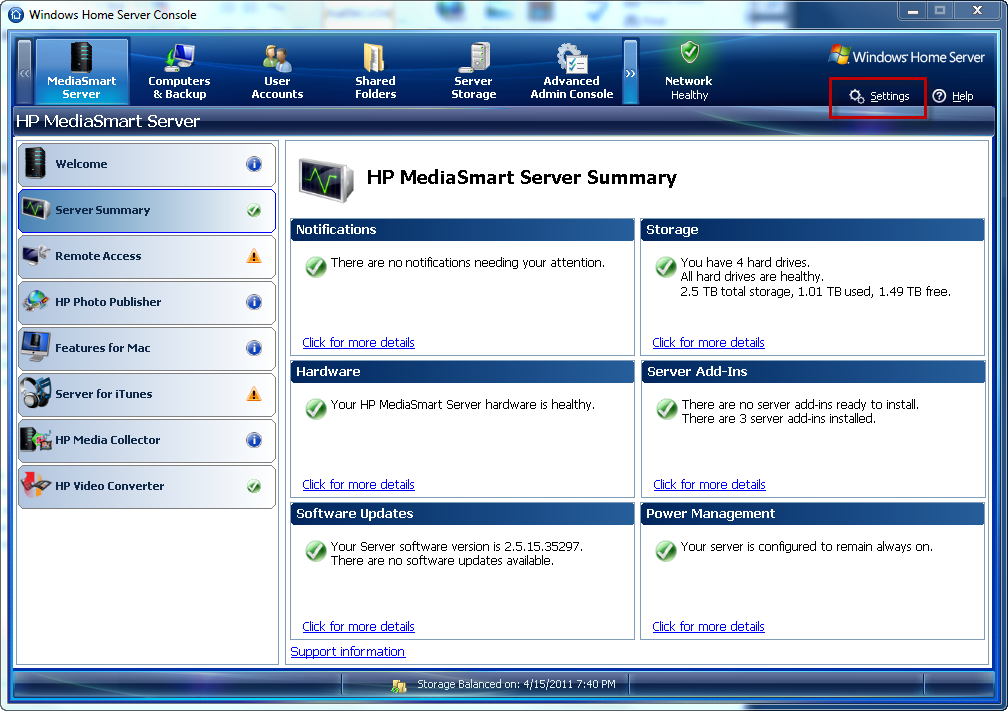Click the Features for Mac info icon
Image resolution: width=1008 pixels, height=711 pixels.
click(x=254, y=348)
